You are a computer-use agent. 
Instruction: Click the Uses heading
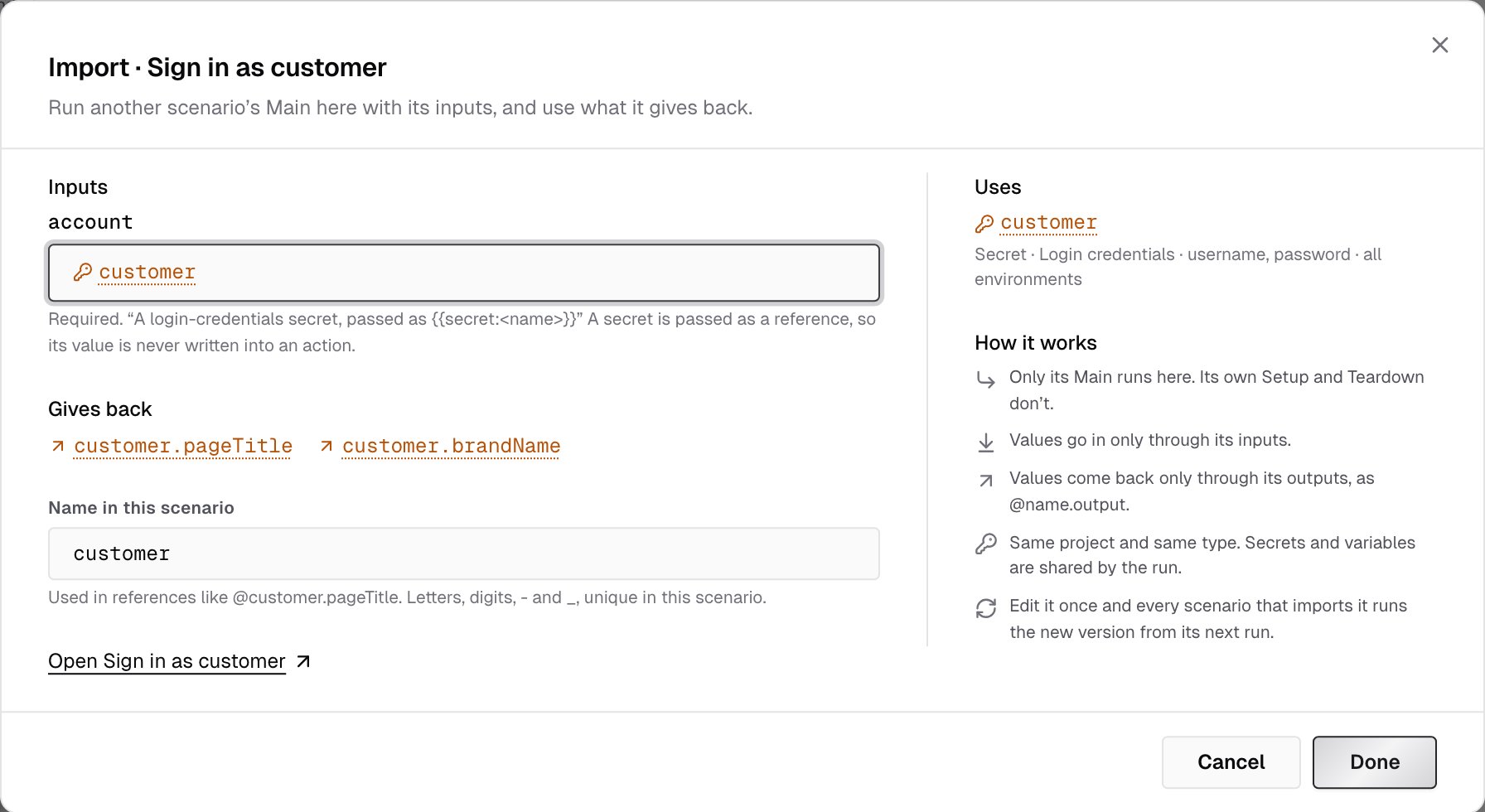998,187
